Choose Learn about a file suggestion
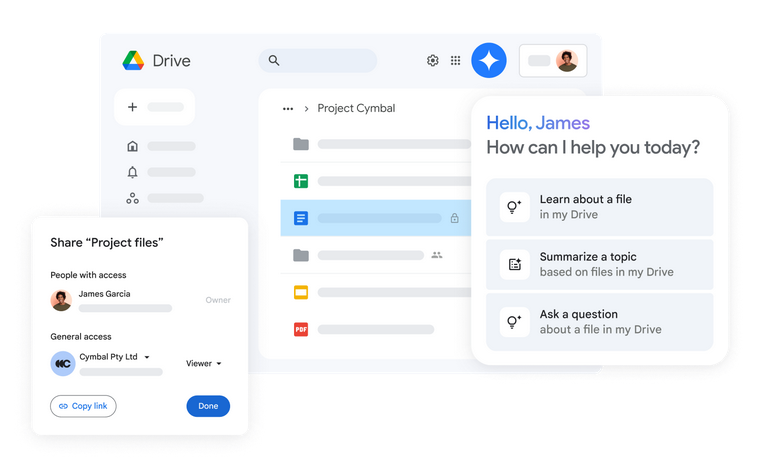The height and width of the screenshot is (460, 769). pyautogui.click(x=599, y=207)
